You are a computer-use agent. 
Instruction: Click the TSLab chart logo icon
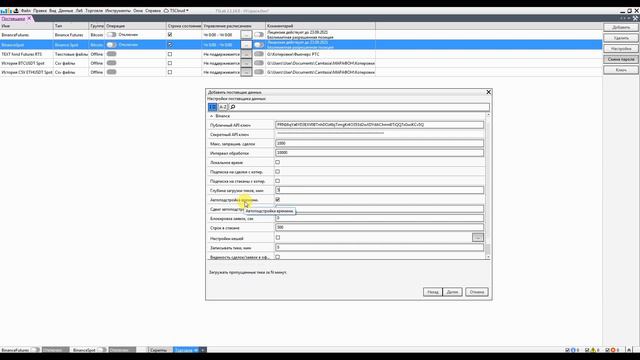pyautogui.click(x=6, y=11)
